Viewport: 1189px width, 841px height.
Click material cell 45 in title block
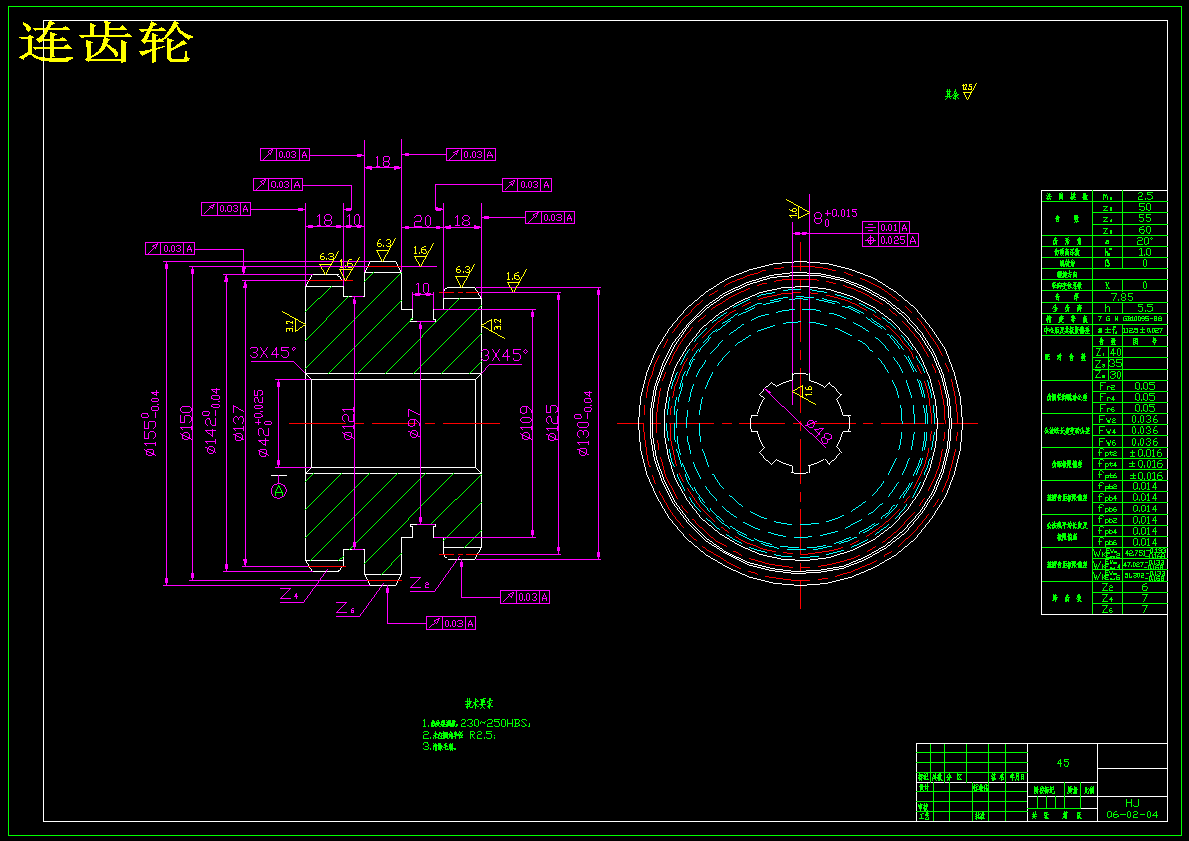click(1062, 763)
